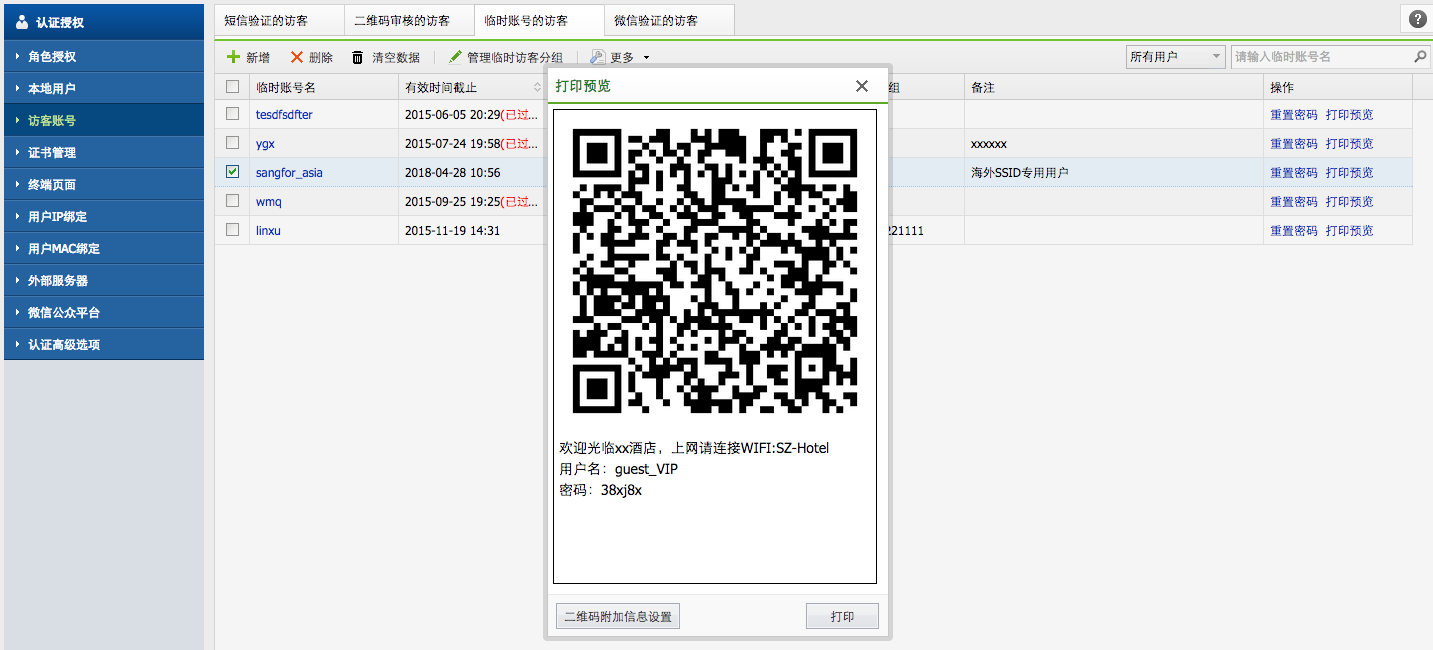
Task: Switch to the 短信验证的访客 tab
Action: click(x=266, y=20)
